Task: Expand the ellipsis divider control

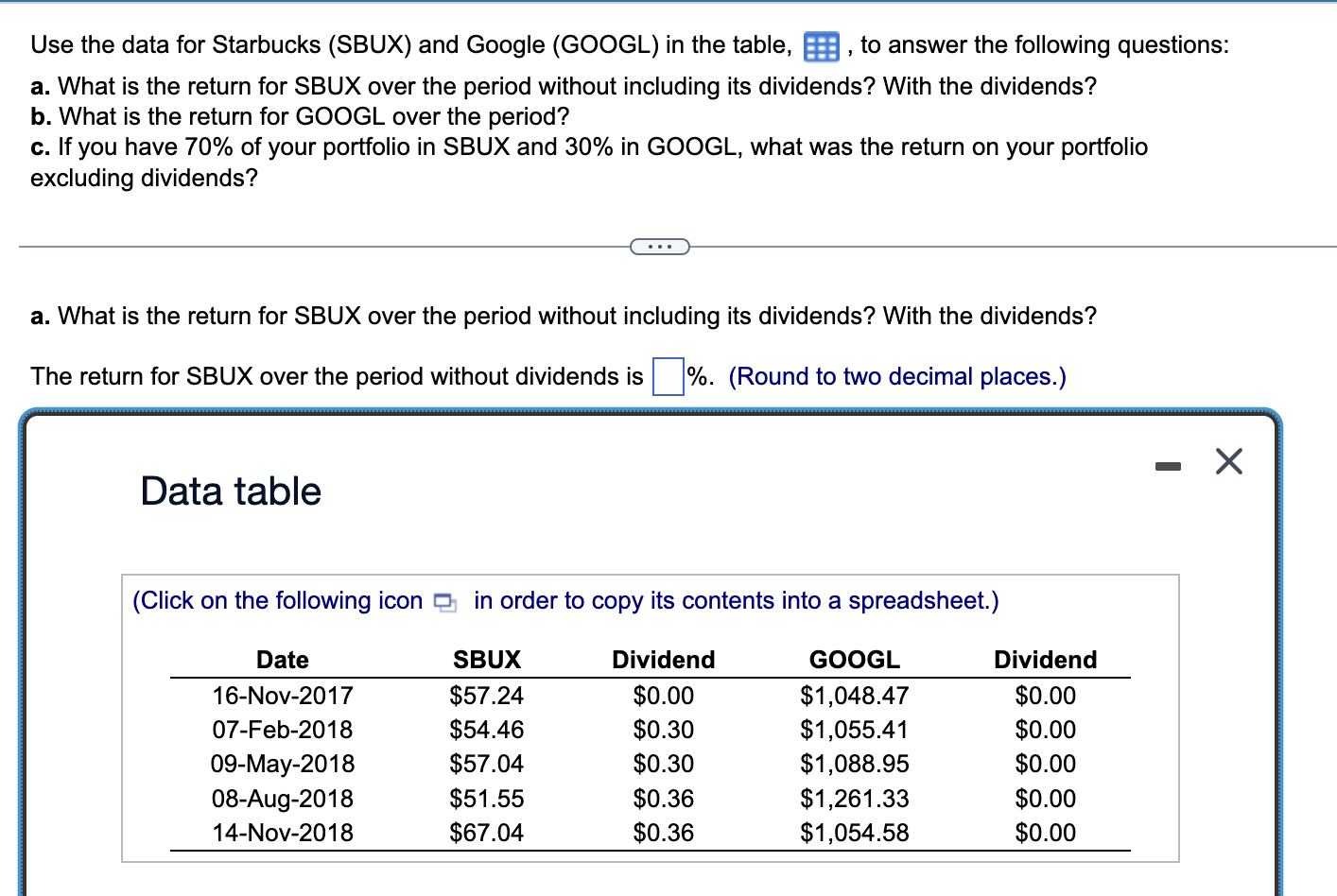Action: (x=660, y=246)
